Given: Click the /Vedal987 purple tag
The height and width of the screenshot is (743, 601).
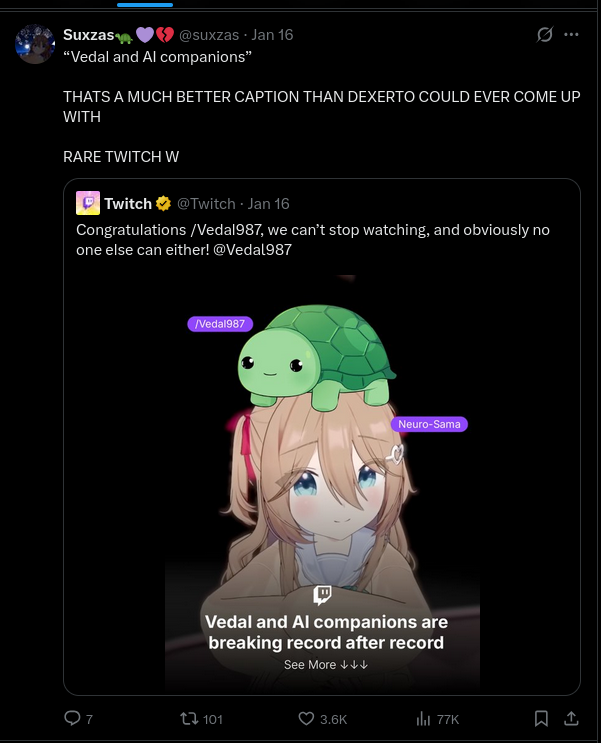Looking at the screenshot, I should click(220, 324).
